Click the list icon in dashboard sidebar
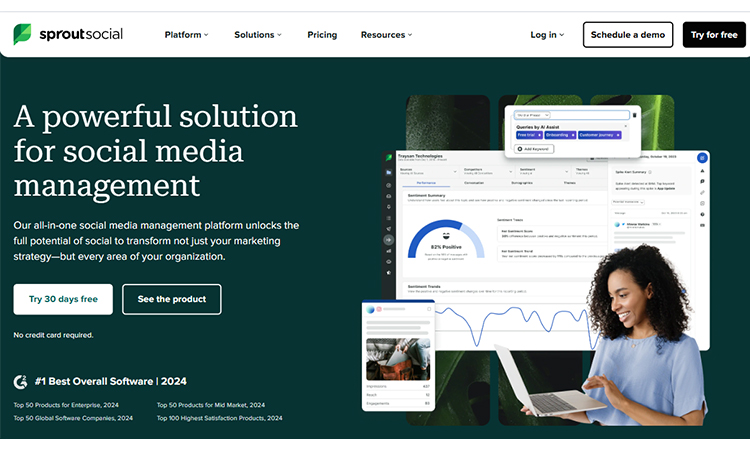 [x=389, y=218]
